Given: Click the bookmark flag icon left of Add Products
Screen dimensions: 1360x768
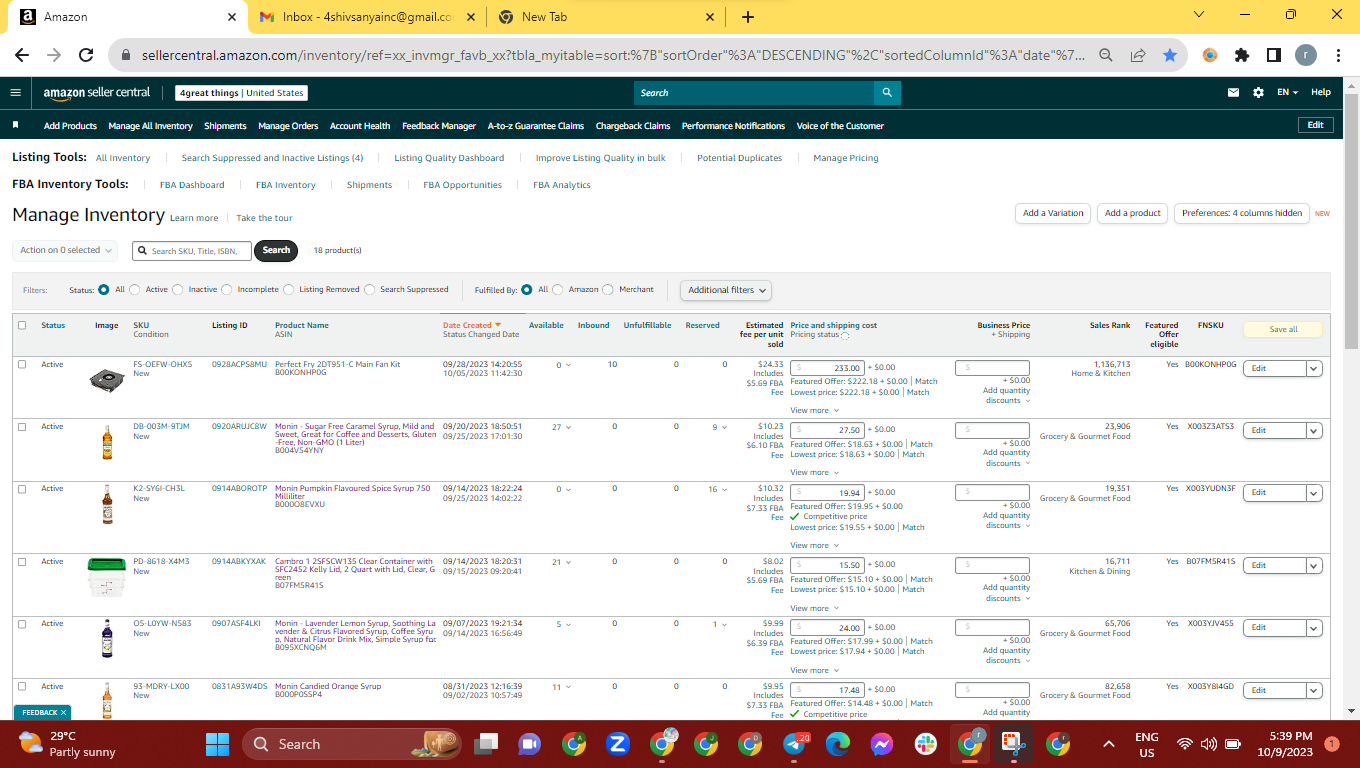Looking at the screenshot, I should click(16, 126).
